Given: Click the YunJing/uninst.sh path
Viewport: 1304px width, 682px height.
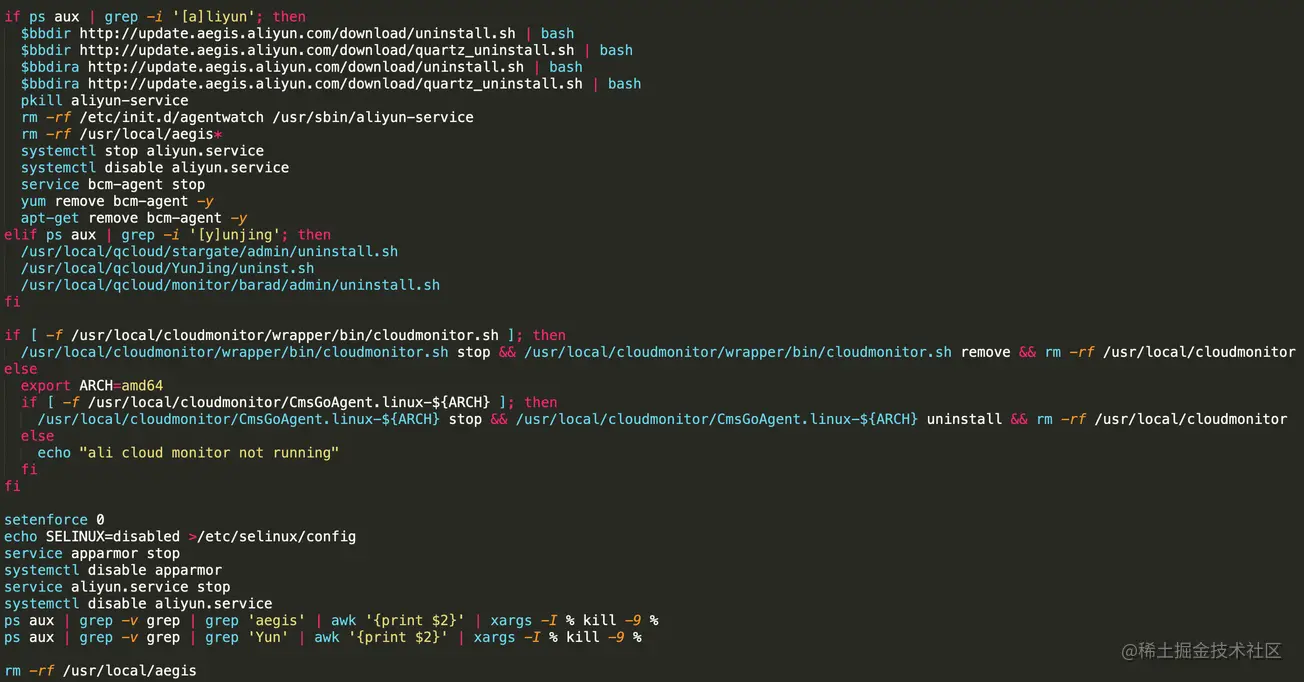Looking at the screenshot, I should [x=167, y=268].
